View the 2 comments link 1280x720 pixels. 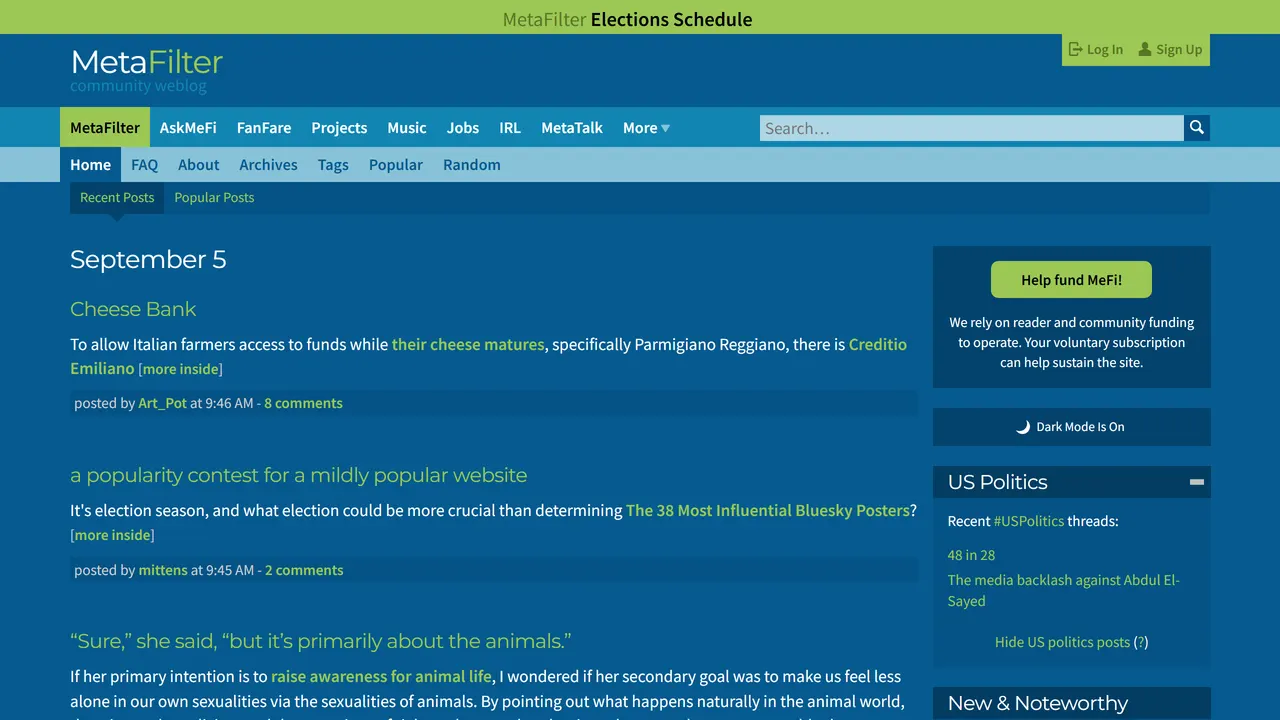[x=304, y=570]
